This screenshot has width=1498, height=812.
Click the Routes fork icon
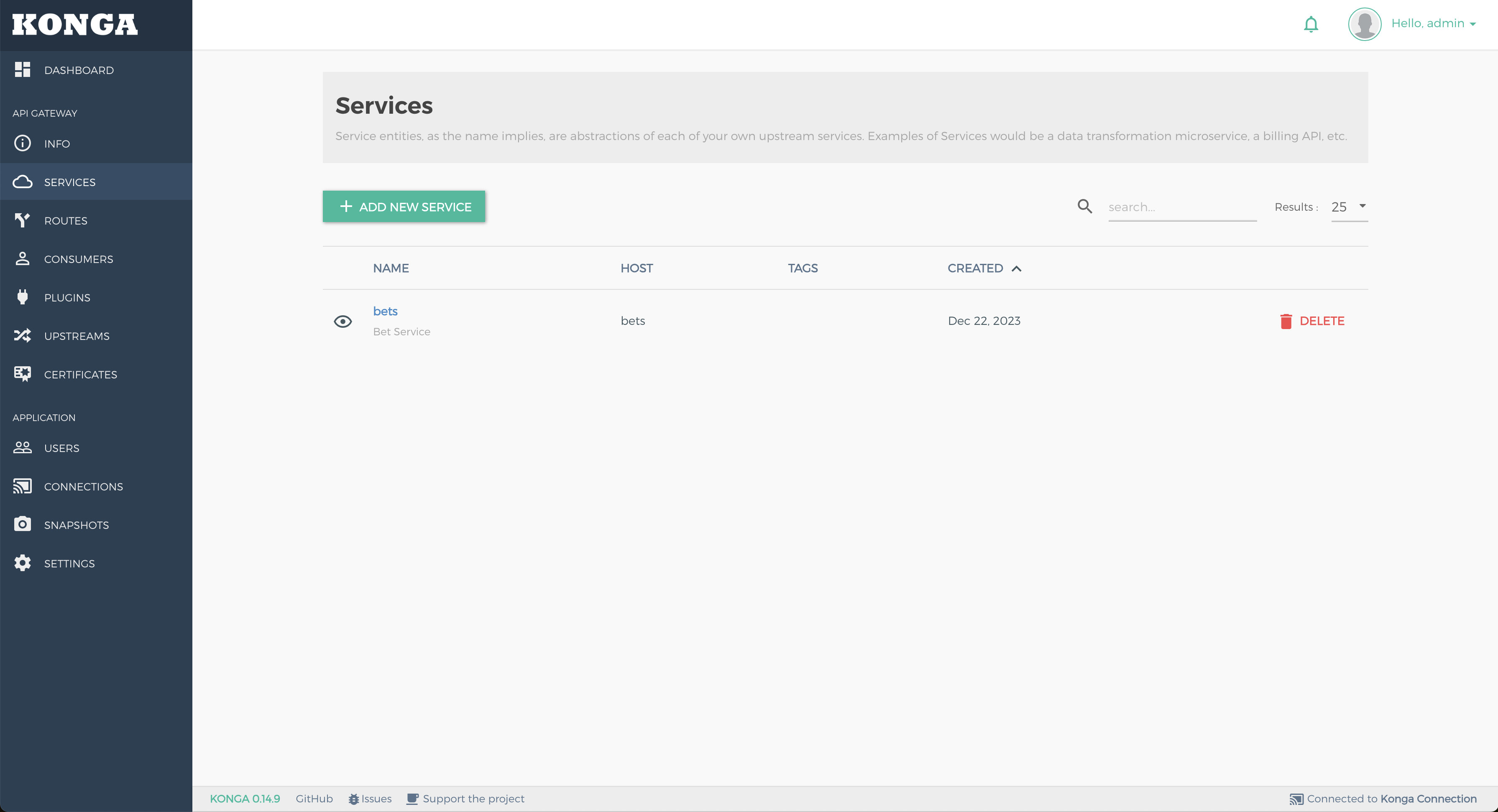coord(22,220)
